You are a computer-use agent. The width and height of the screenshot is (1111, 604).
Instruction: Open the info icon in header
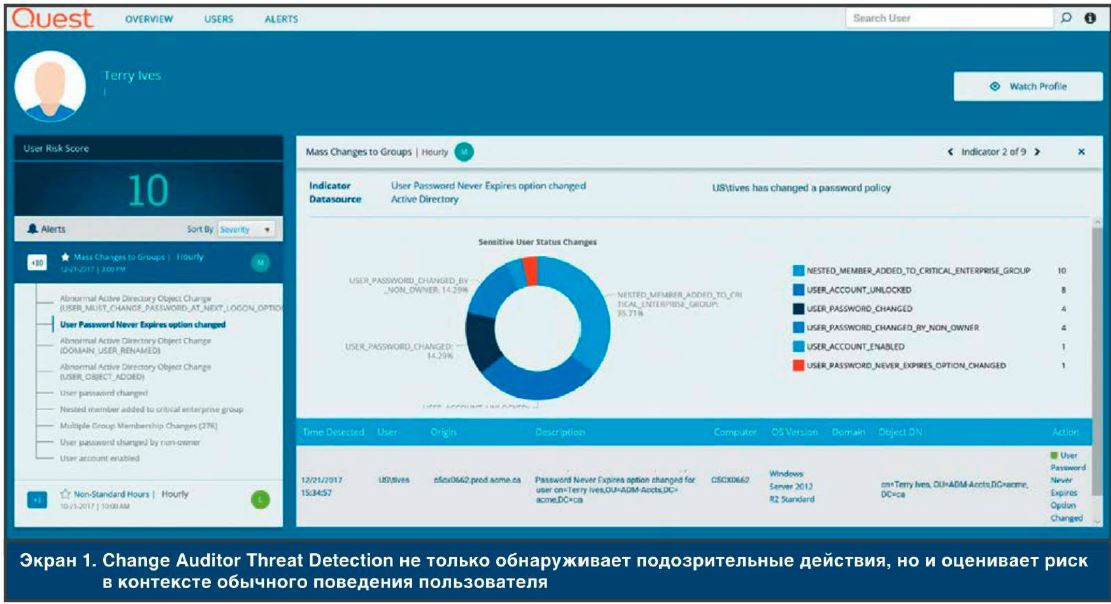pyautogui.click(x=1090, y=18)
